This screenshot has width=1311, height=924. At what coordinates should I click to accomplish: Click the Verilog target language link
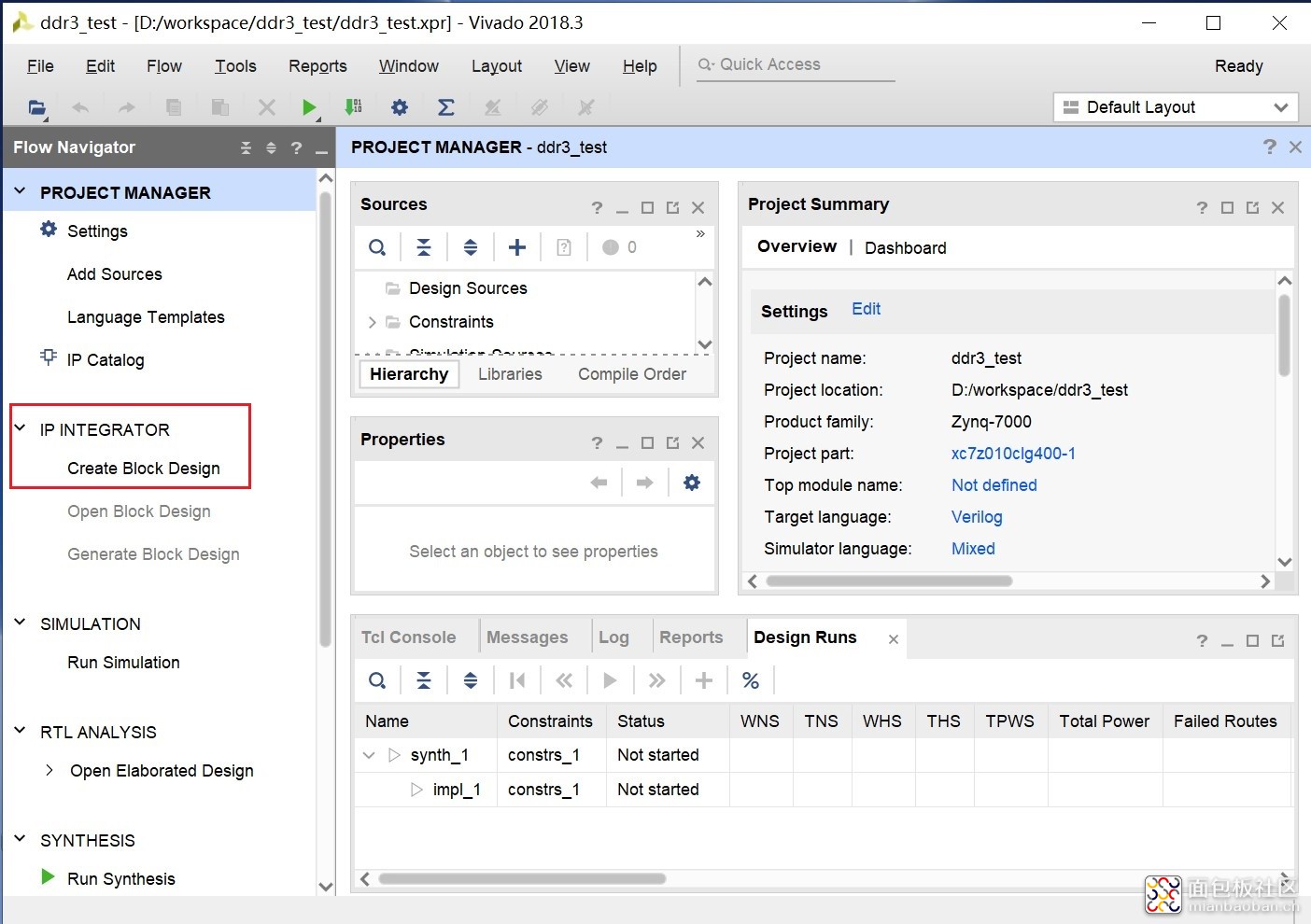pyautogui.click(x=977, y=517)
